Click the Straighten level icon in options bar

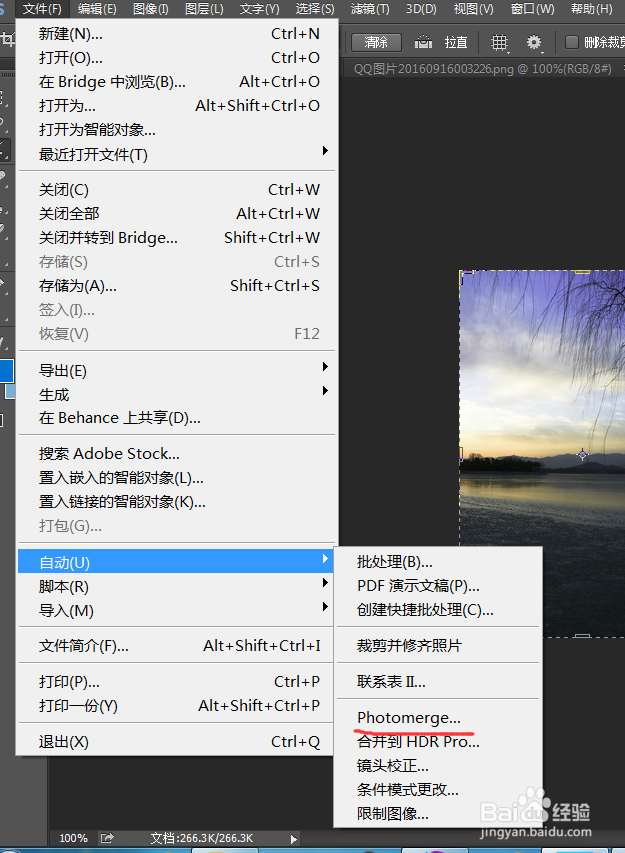423,42
